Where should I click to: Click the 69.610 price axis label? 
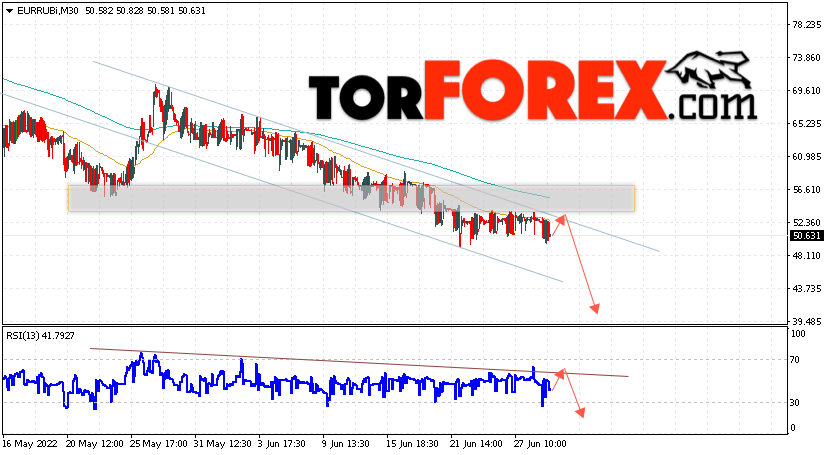[x=806, y=91]
